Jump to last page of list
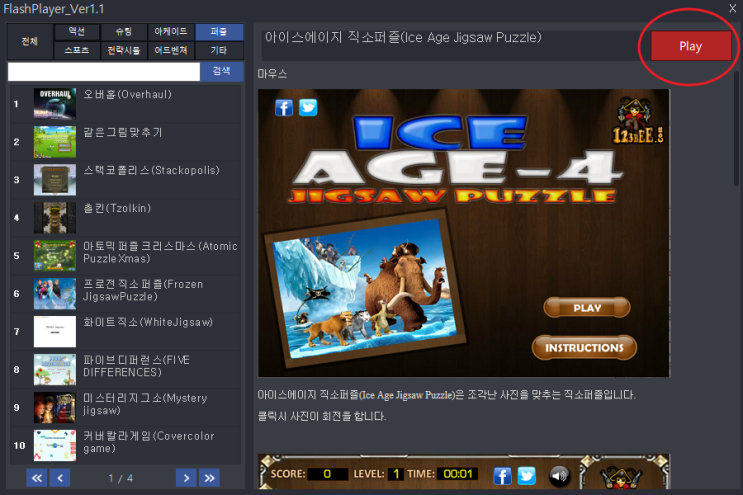743x495 pixels. 209,478
